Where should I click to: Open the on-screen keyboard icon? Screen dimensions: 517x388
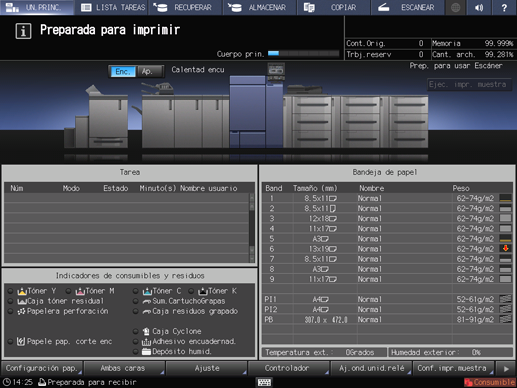click(264, 382)
